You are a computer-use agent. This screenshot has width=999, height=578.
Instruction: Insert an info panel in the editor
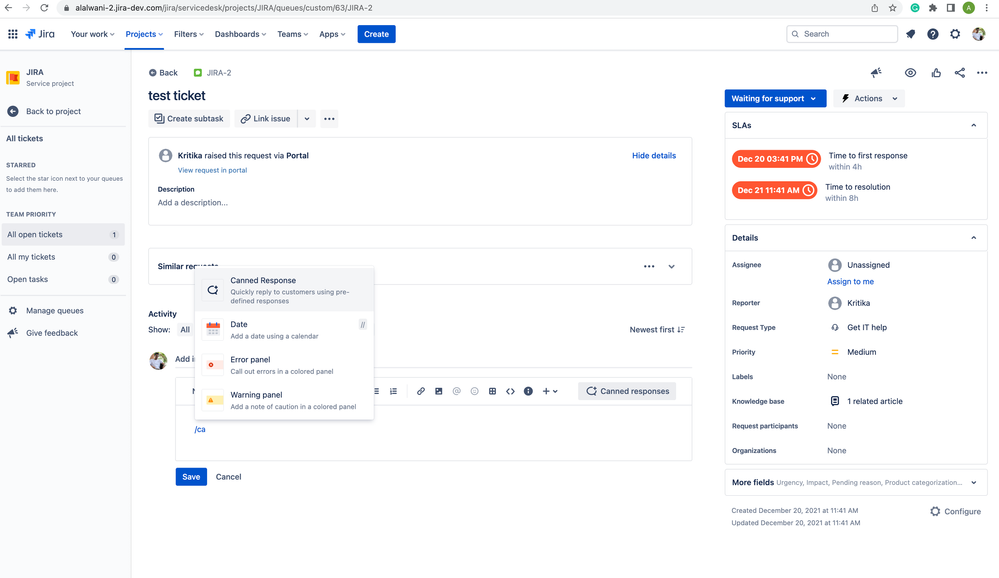tap(528, 391)
